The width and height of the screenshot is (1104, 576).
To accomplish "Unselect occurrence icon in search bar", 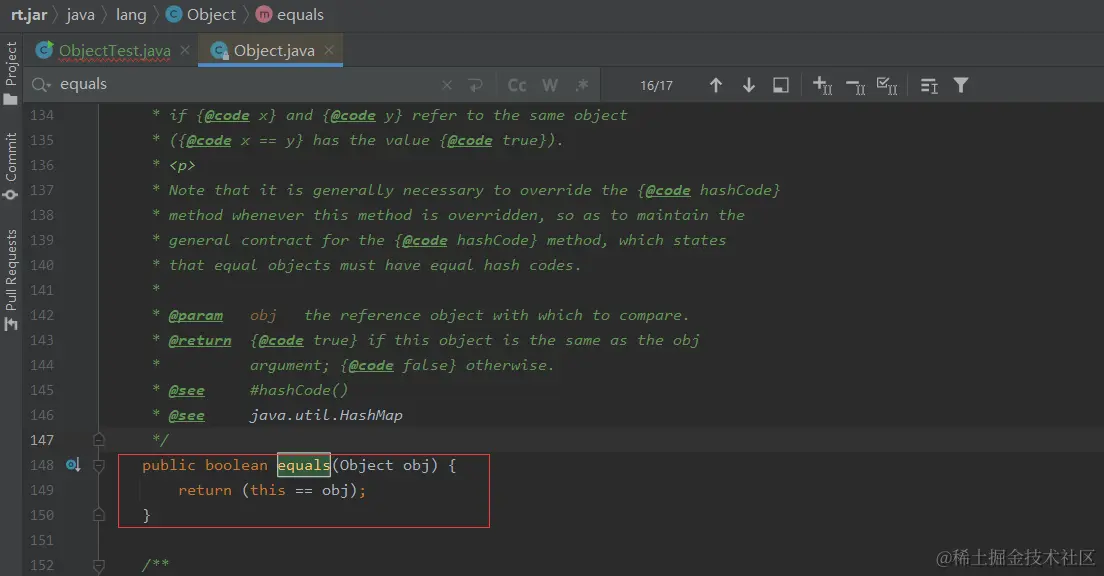I will [855, 87].
